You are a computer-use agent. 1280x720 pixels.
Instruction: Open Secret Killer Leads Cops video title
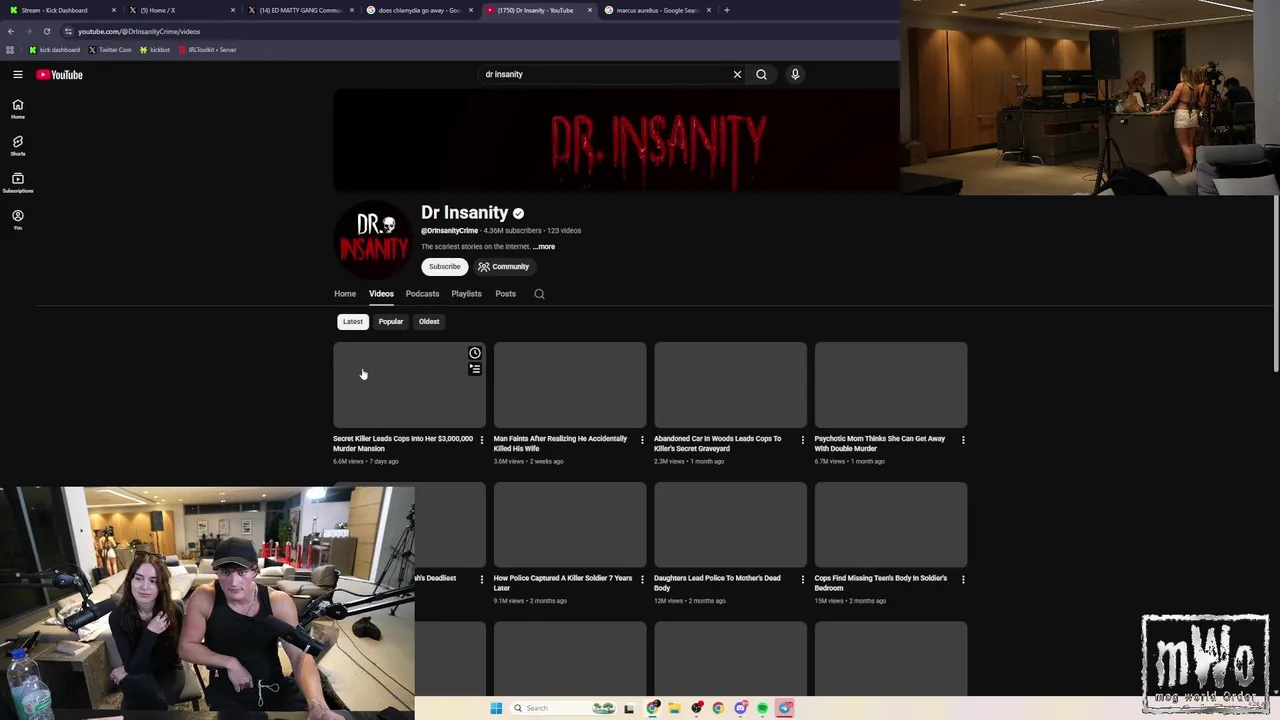[403, 443]
